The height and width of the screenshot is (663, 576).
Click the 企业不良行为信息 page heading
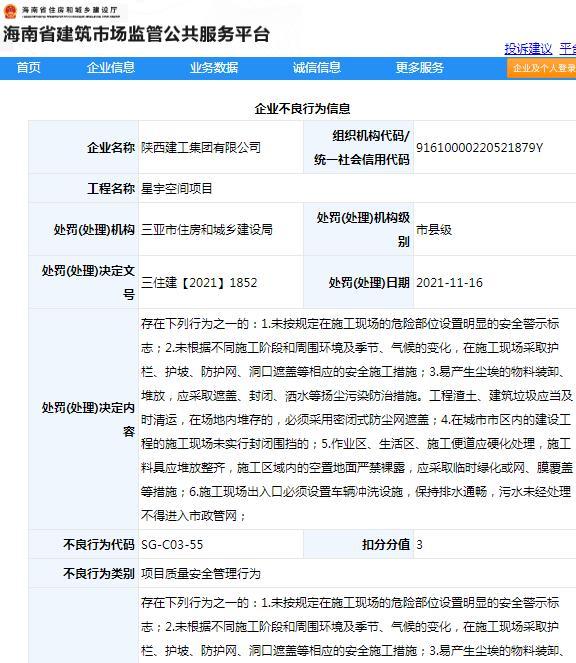coord(302,109)
